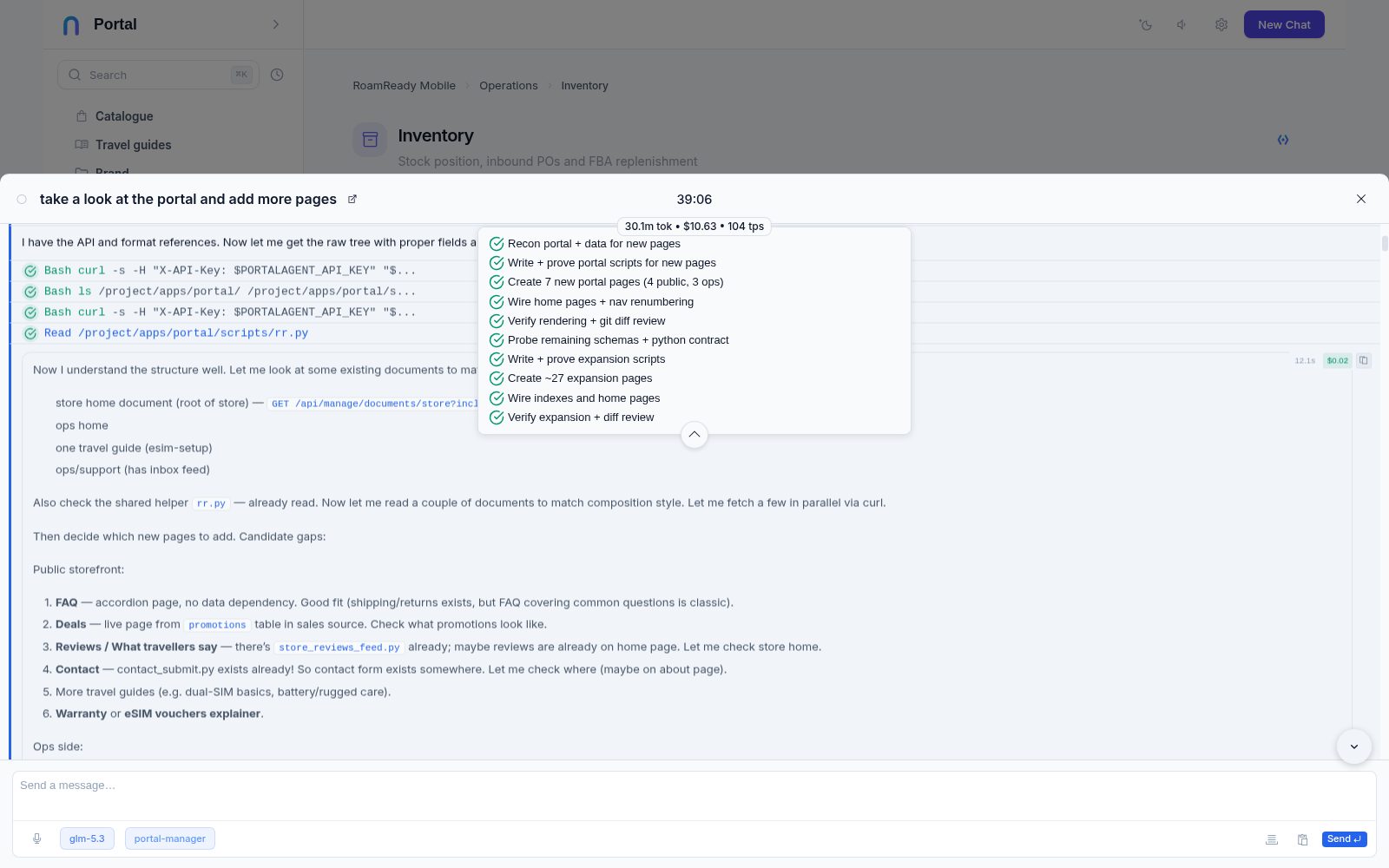Copy the message using the icon beside $0.02

1364,360
